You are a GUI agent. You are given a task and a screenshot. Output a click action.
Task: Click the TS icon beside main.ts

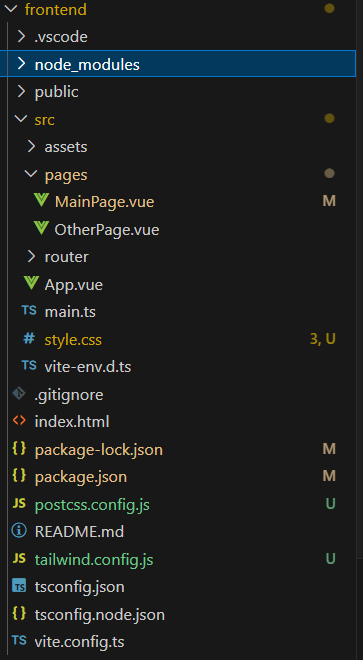pyautogui.click(x=29, y=311)
